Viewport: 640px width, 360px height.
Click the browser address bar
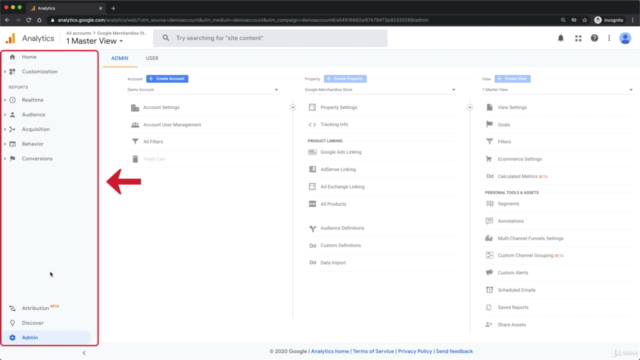302,20
